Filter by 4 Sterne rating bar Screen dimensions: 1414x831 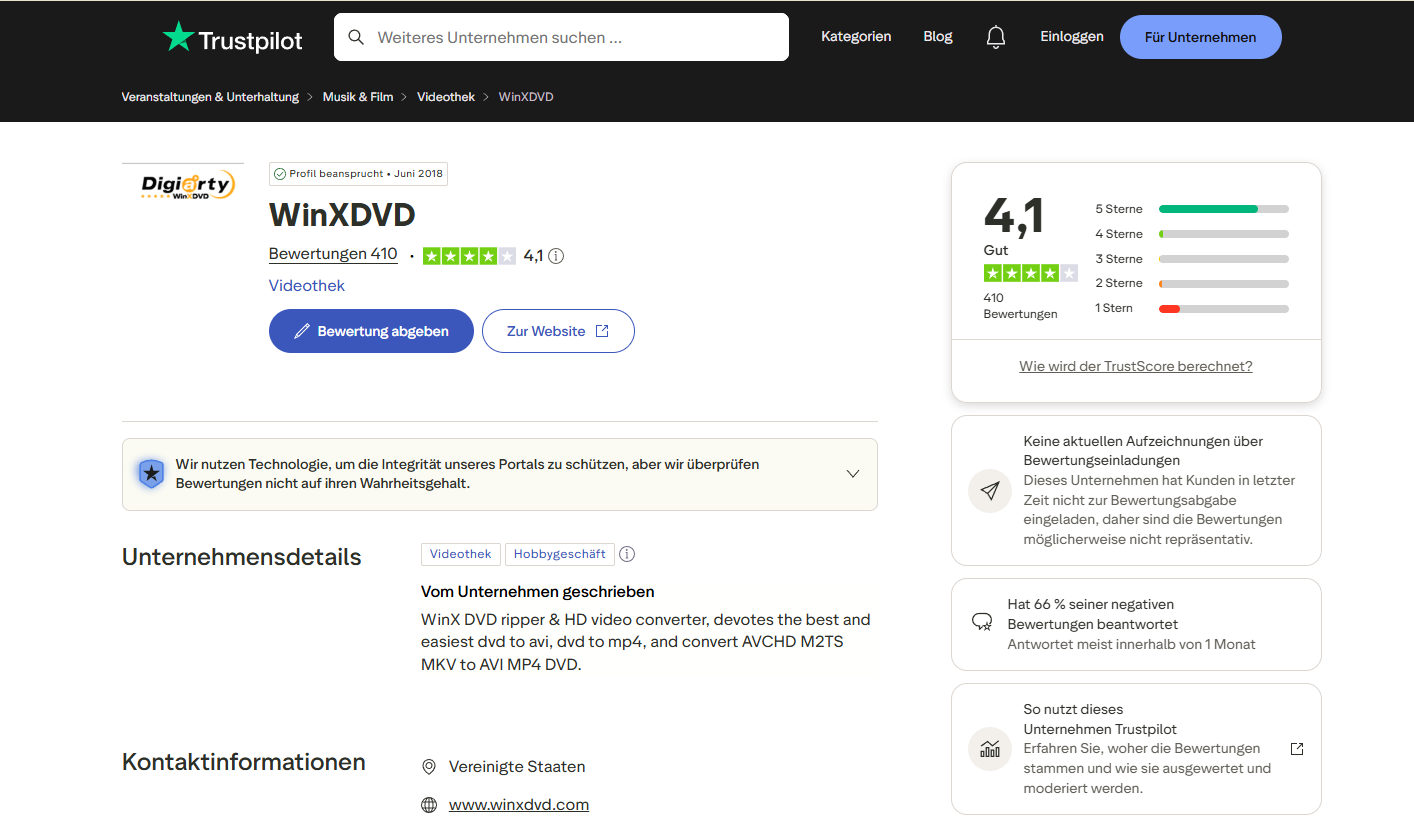[x=1192, y=234]
